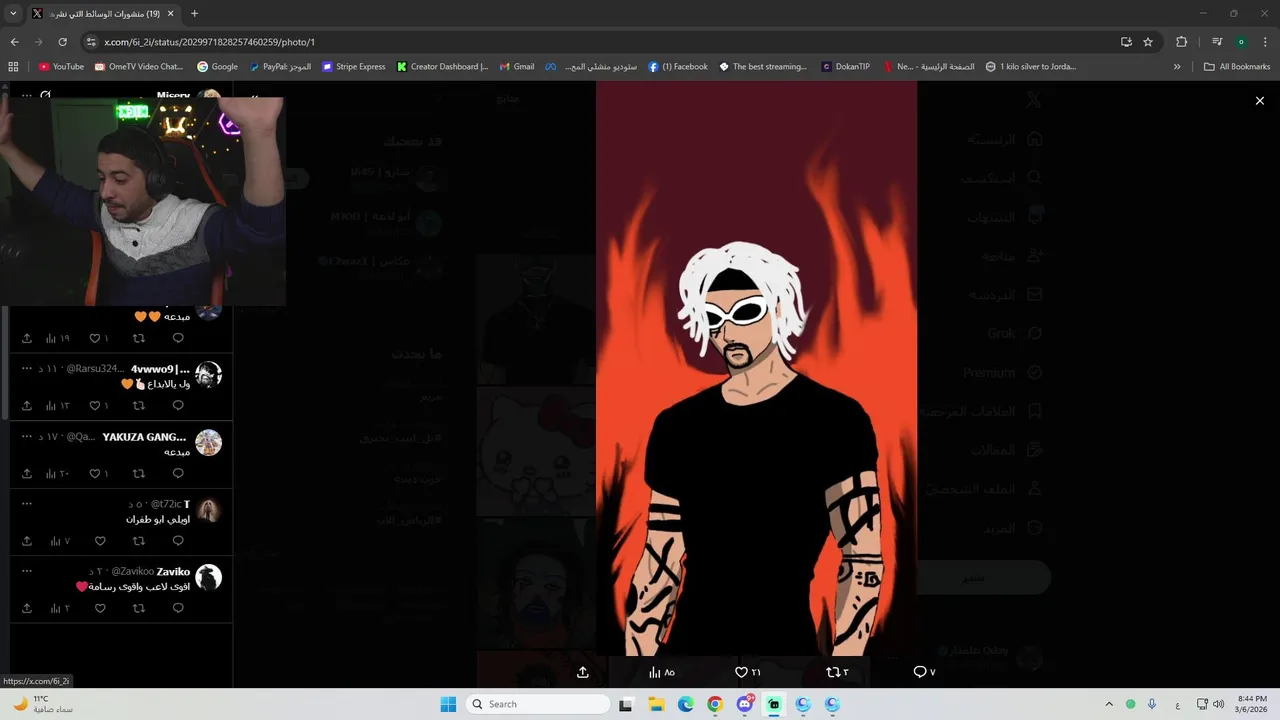
Task: Open YAKUZA GANG profile avatar
Action: 208,442
